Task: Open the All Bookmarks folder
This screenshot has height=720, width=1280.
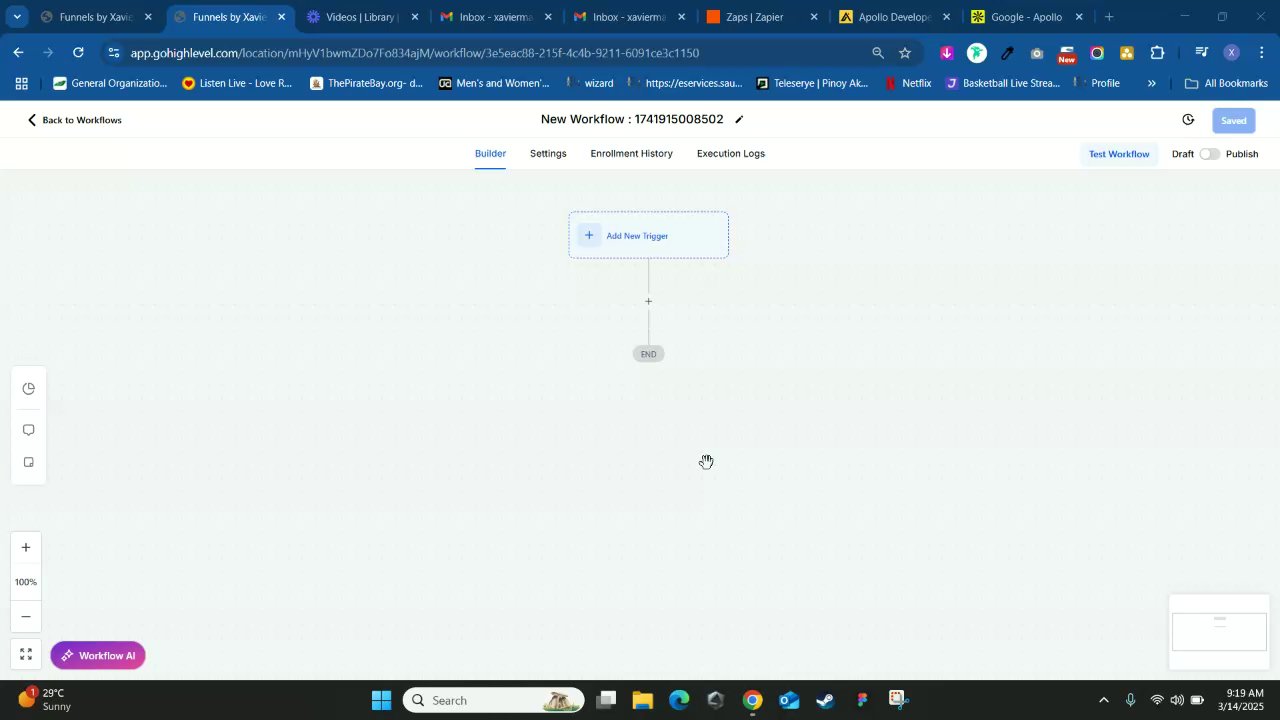Action: click(1226, 84)
